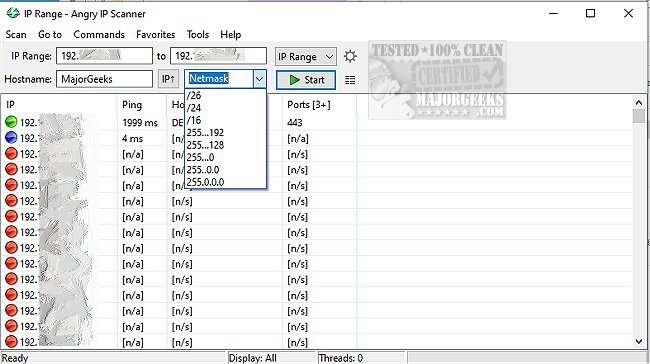Screen dimensions: 650x364
Task: Select 255.0.0.0 netmask option
Action: pos(205,182)
